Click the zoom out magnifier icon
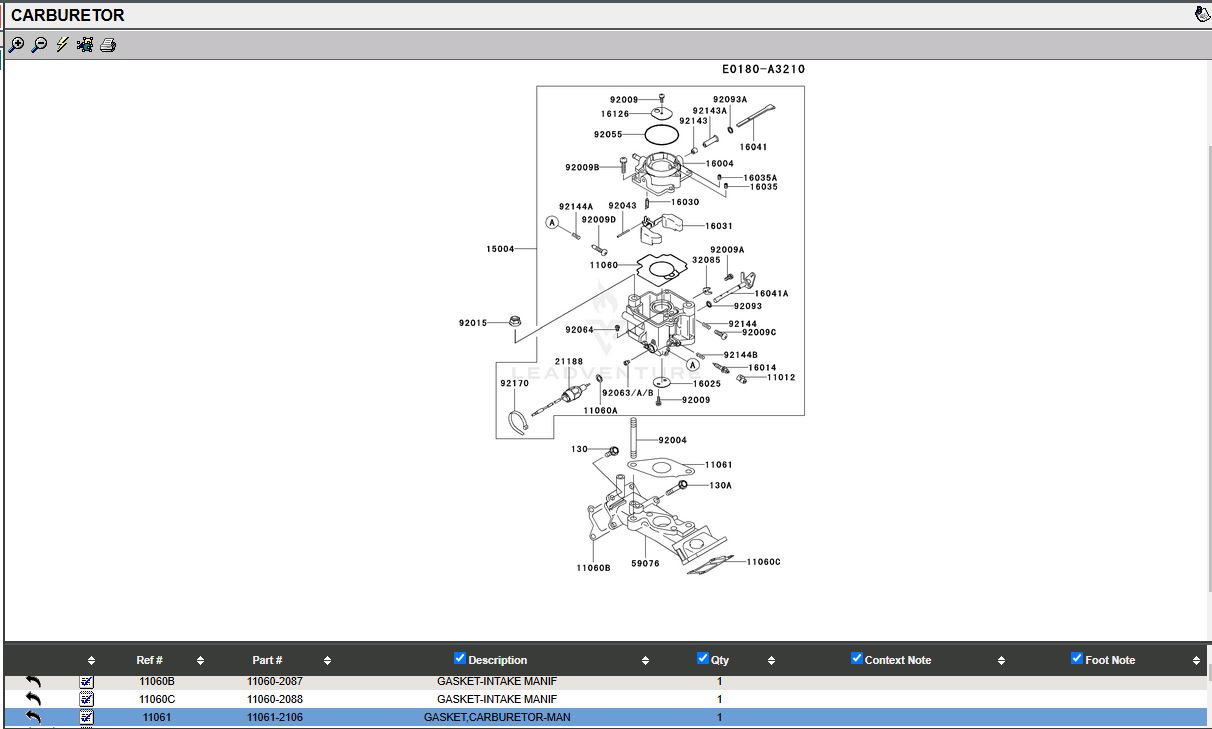 [x=39, y=45]
